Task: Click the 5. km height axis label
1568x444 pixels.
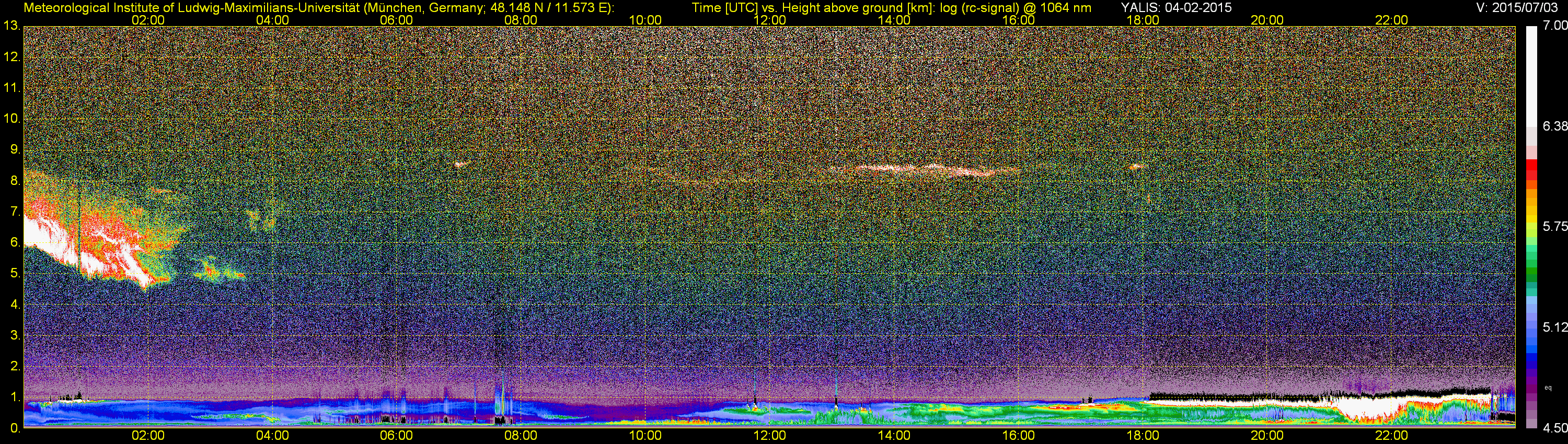Action: [x=15, y=274]
